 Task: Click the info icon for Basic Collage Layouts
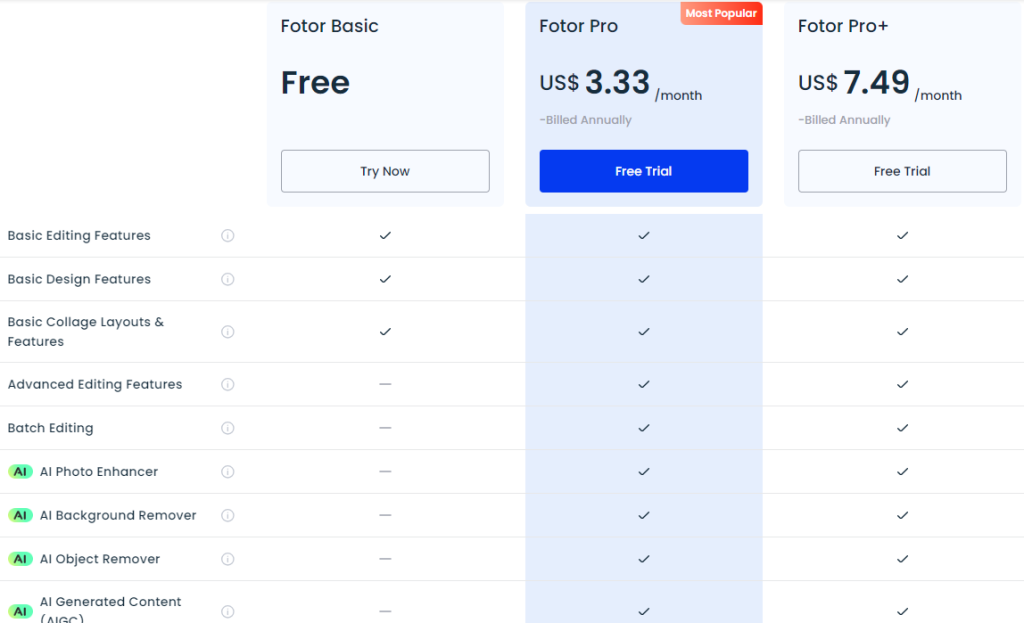[x=227, y=331]
